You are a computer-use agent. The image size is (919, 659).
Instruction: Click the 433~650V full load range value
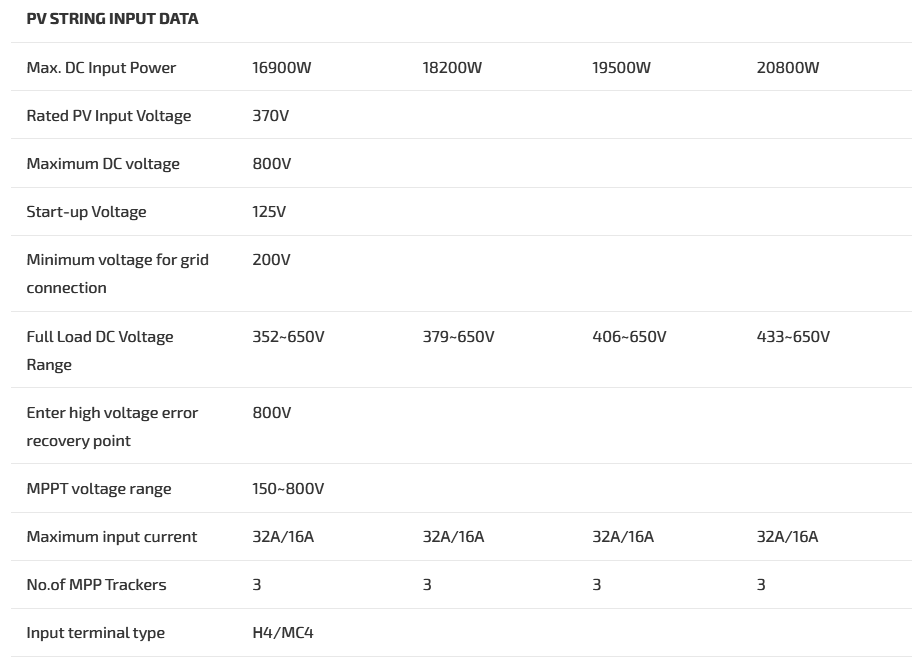[793, 336]
